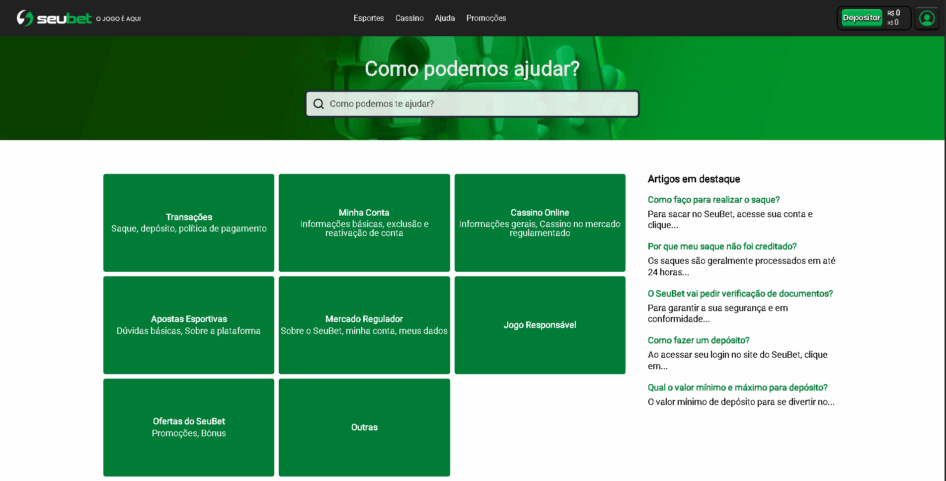
Task: Click the 'Artigos em destaque' heading
Action: click(x=694, y=179)
